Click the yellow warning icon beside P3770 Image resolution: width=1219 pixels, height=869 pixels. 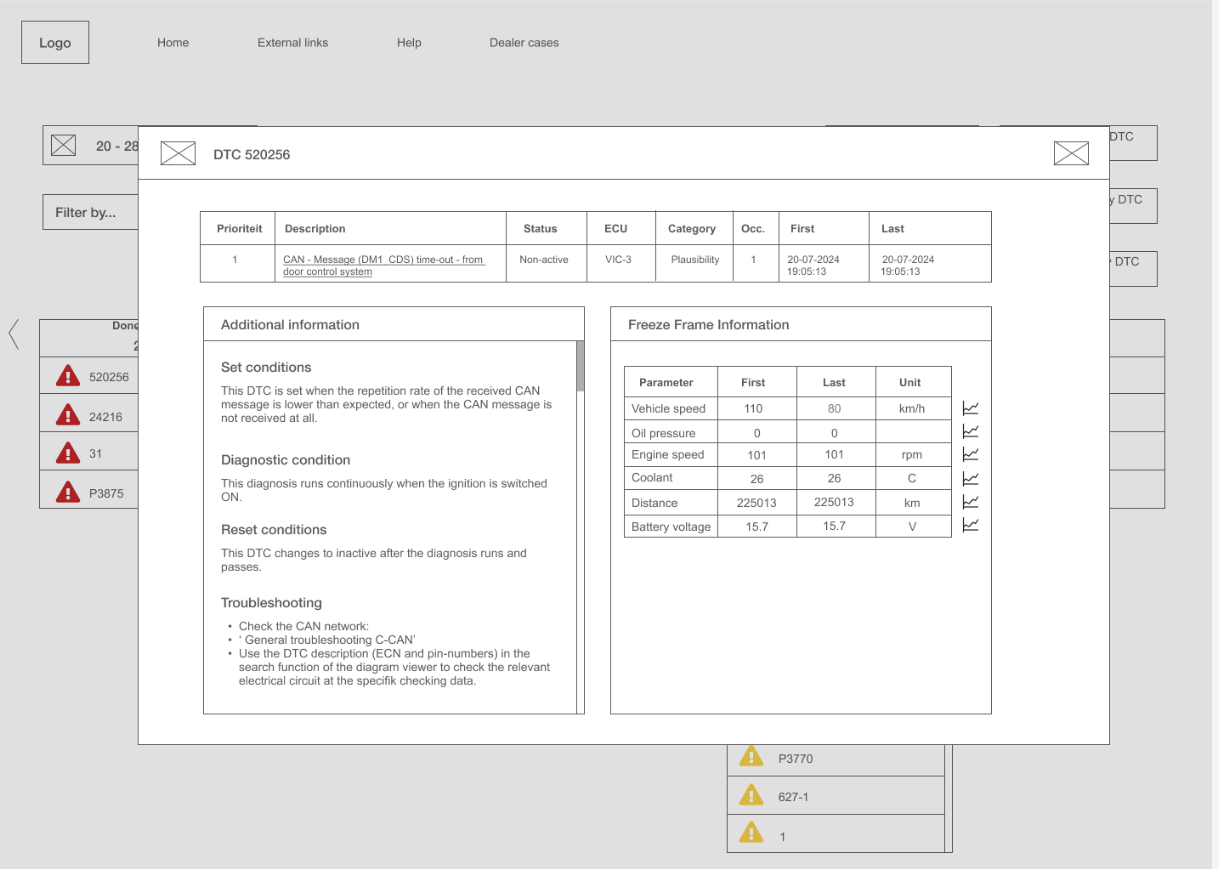click(x=750, y=757)
